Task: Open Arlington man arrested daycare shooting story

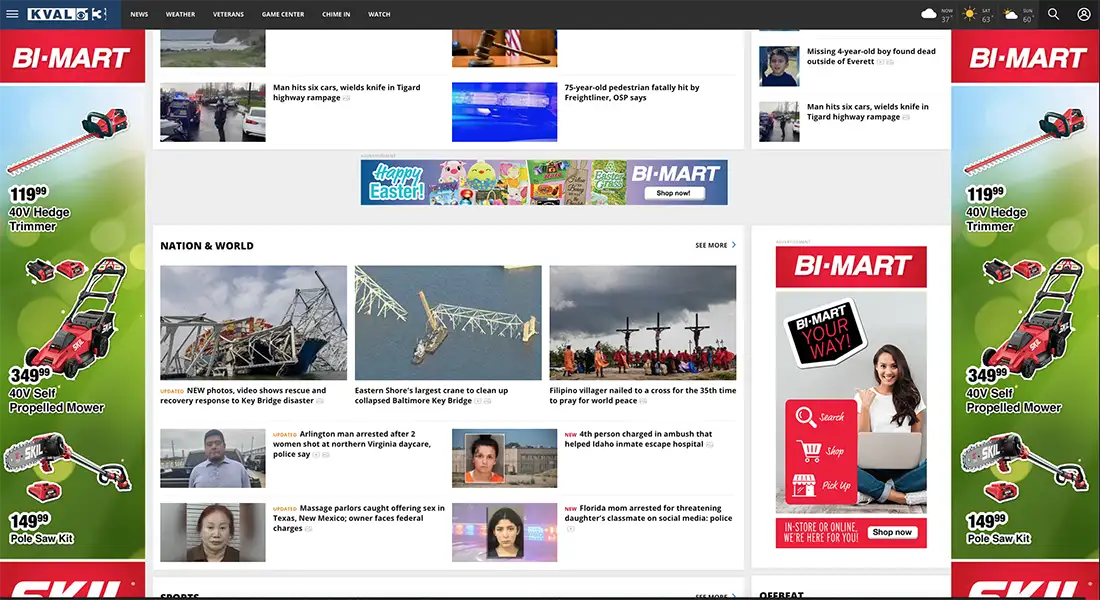Action: 352,444
